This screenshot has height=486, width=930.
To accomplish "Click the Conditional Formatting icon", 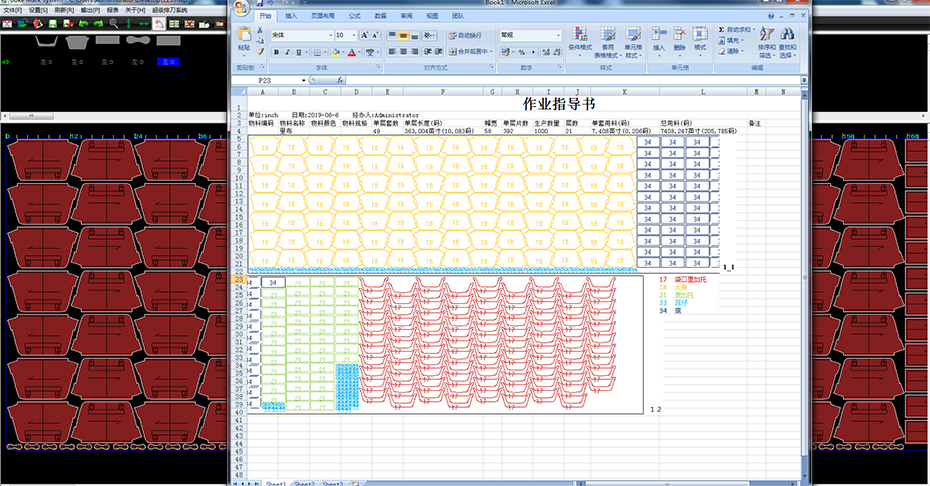I will click(x=579, y=35).
